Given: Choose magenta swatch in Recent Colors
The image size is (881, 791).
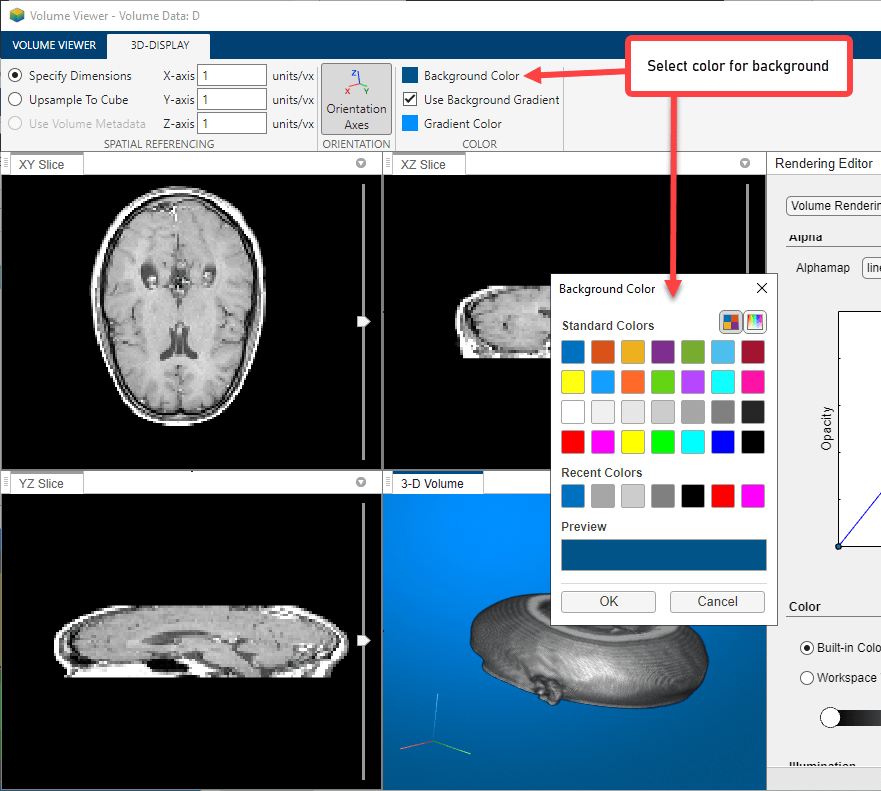Looking at the screenshot, I should [753, 496].
